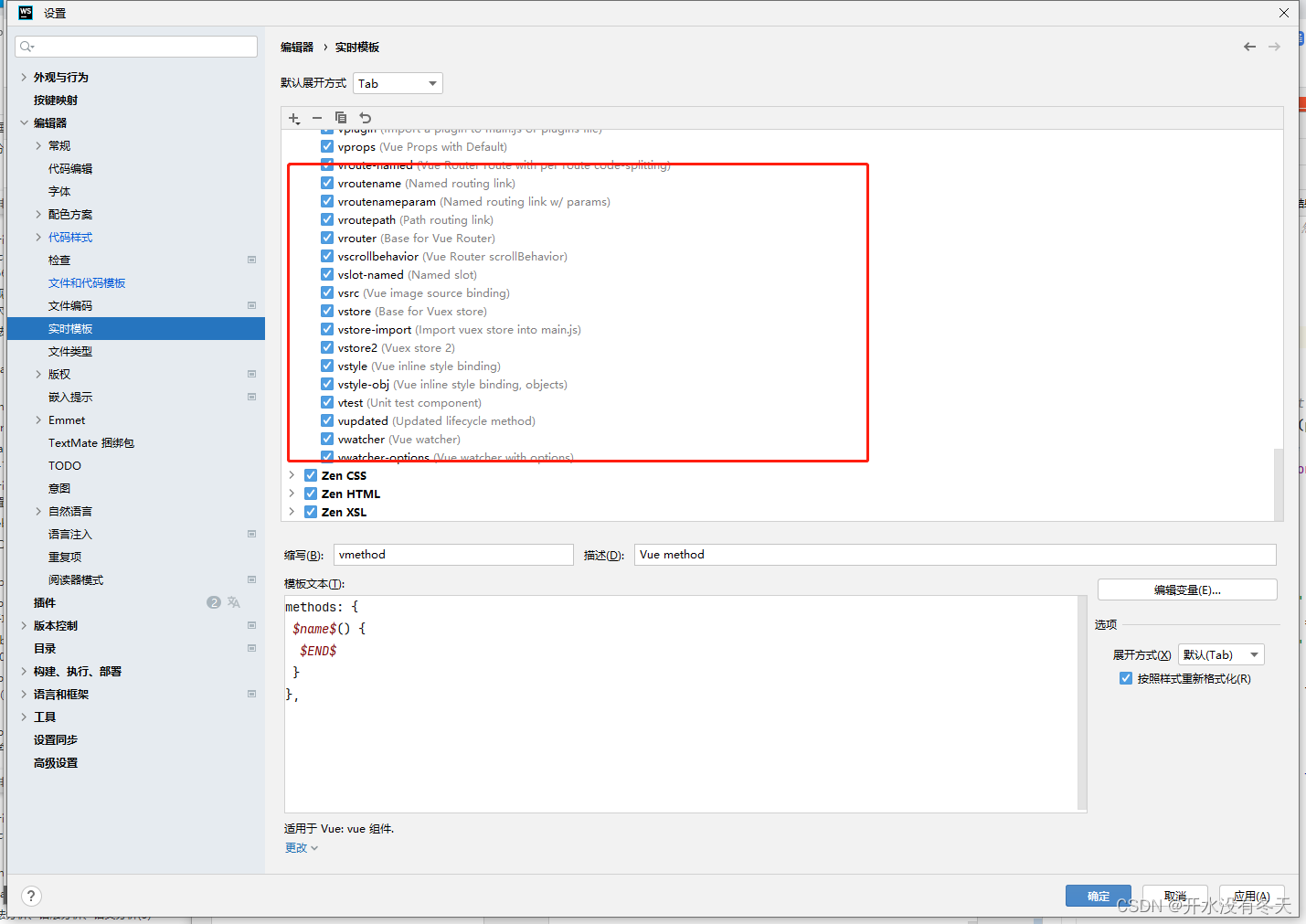Click the 应用(A) button

(1252, 896)
